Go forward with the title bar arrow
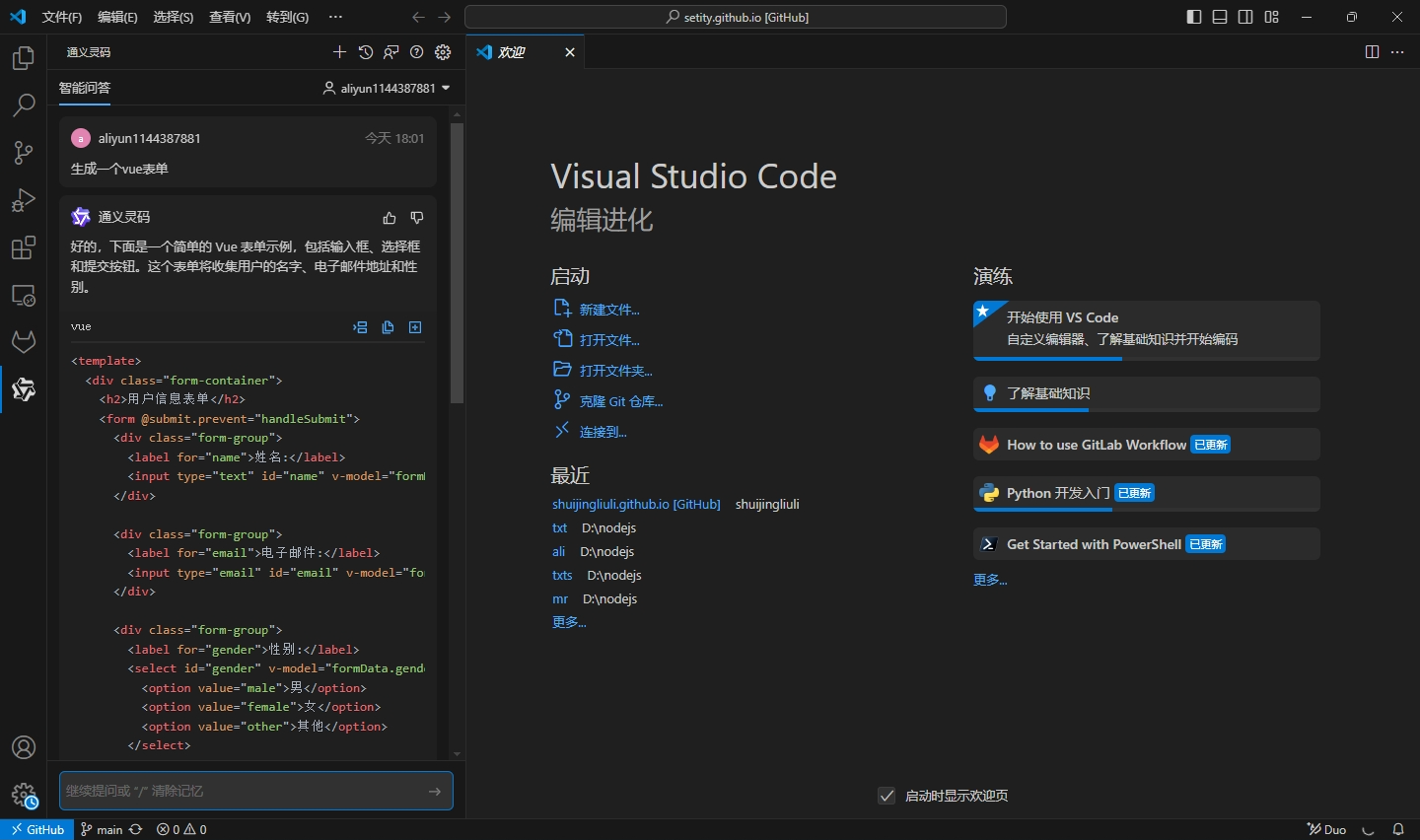The height and width of the screenshot is (840, 1420). [444, 17]
